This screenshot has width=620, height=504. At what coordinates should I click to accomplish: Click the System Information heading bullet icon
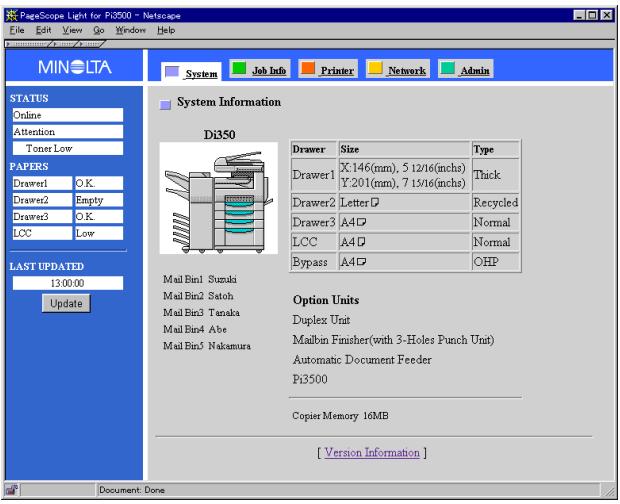point(165,105)
